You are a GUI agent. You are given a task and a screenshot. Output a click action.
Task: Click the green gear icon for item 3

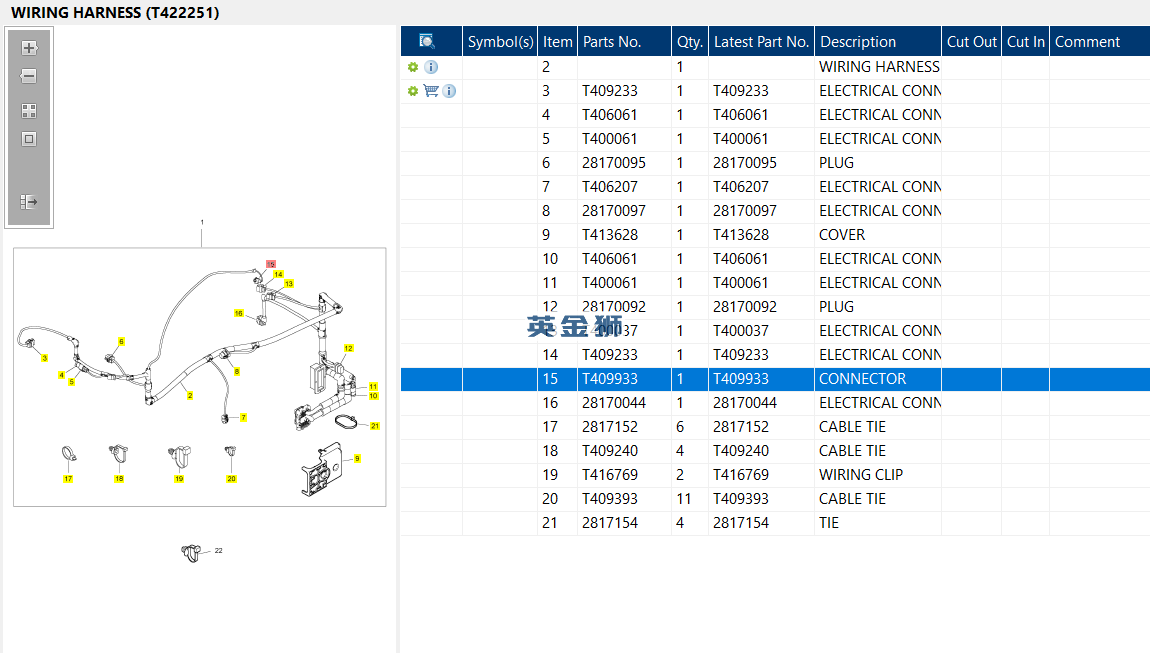412,91
